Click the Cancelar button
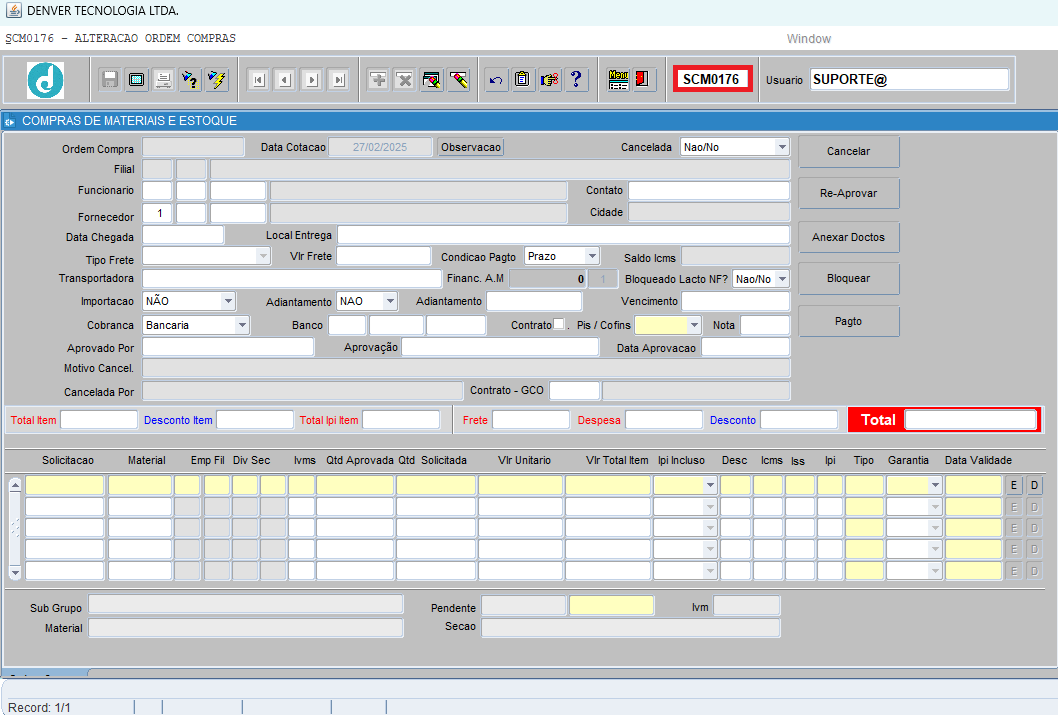The image size is (1059, 715). click(x=848, y=151)
